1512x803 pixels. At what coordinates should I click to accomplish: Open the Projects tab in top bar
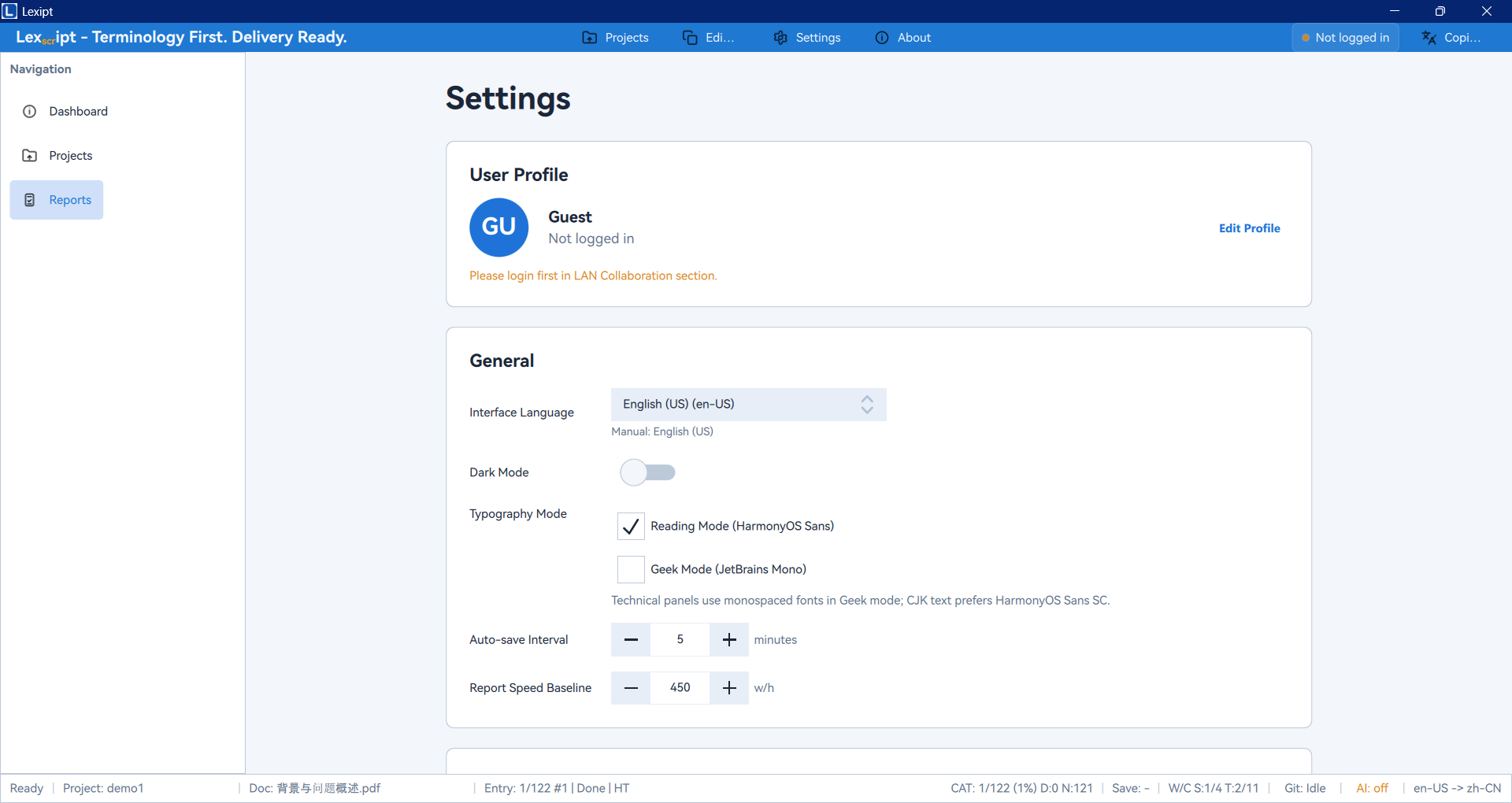[616, 38]
